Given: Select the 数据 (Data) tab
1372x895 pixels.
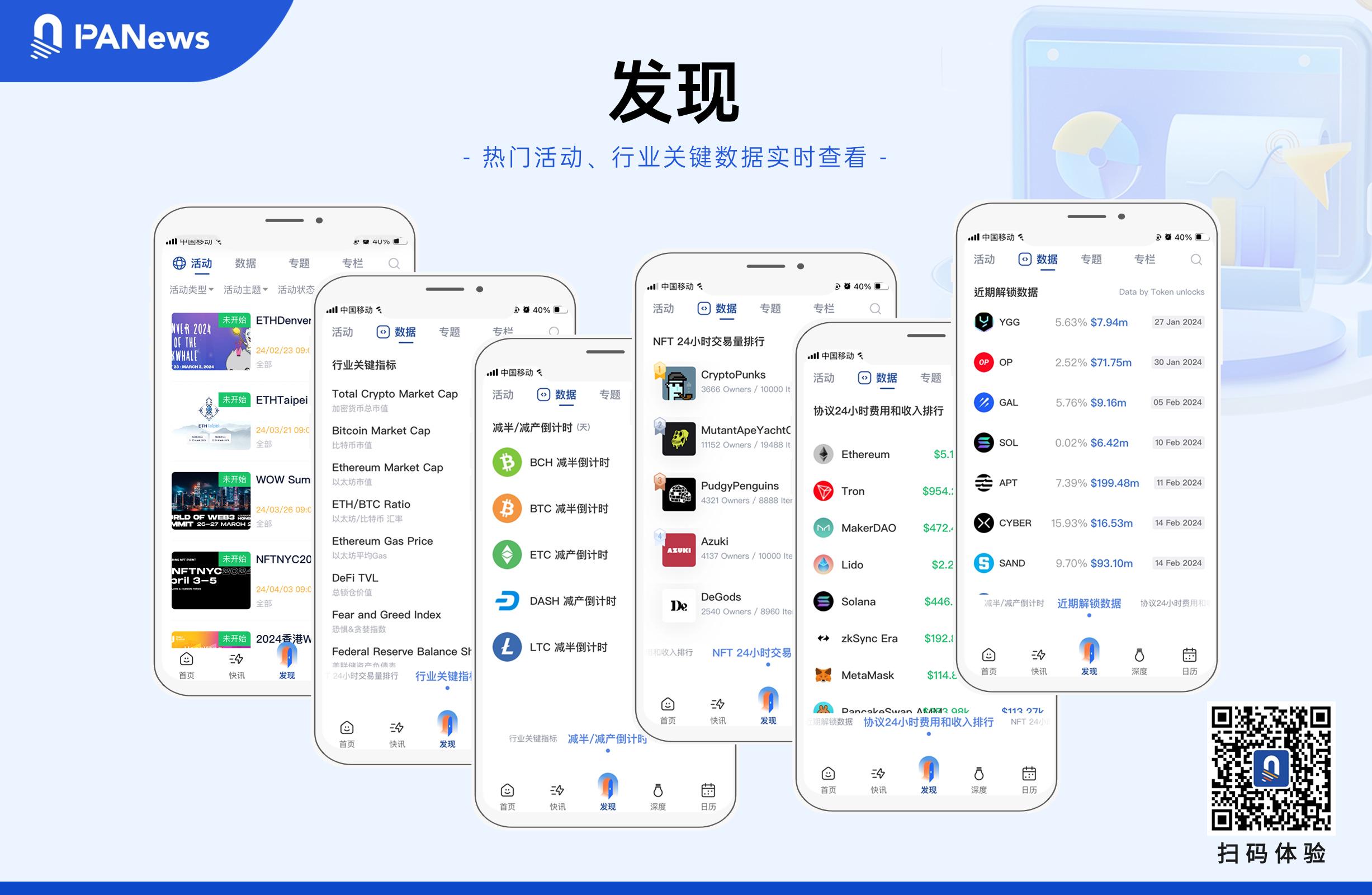Looking at the screenshot, I should coord(1045,262).
